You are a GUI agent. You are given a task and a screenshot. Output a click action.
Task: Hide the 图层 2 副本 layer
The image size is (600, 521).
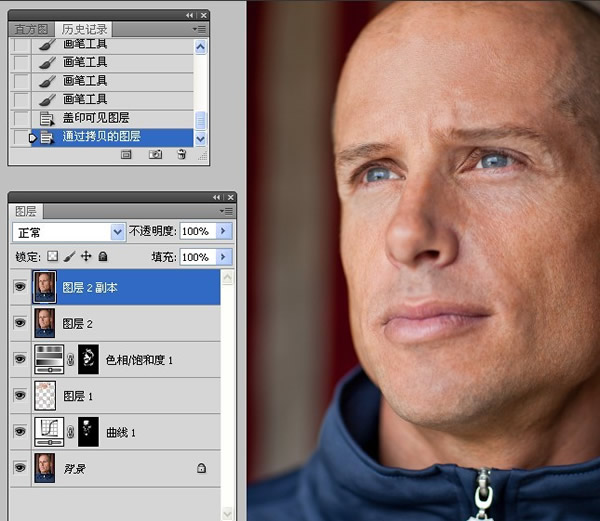[x=20, y=287]
